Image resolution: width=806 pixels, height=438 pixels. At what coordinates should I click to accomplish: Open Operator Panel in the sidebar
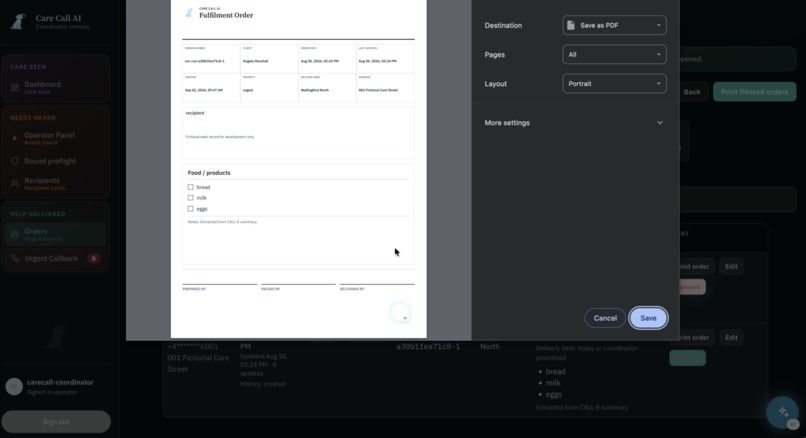tap(56, 138)
